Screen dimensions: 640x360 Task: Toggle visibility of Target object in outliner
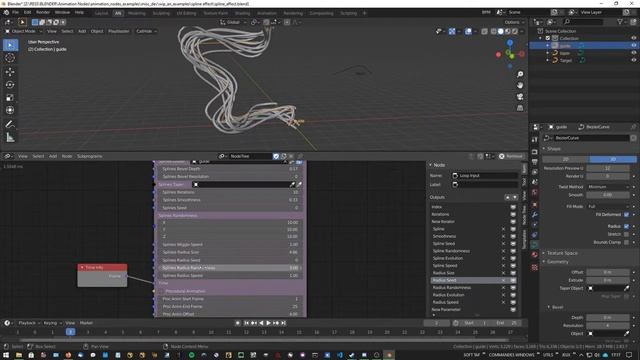coord(634,60)
